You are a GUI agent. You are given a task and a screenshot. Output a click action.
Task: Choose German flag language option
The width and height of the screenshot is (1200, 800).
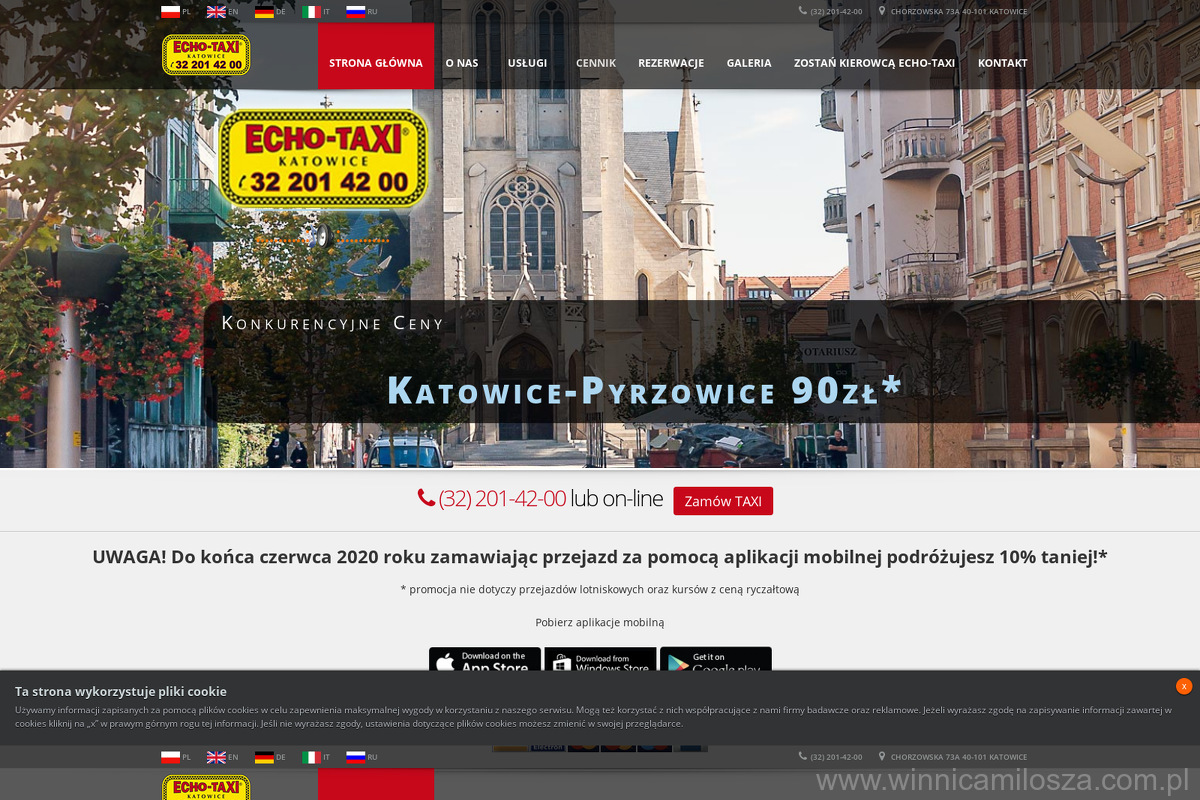pos(264,12)
